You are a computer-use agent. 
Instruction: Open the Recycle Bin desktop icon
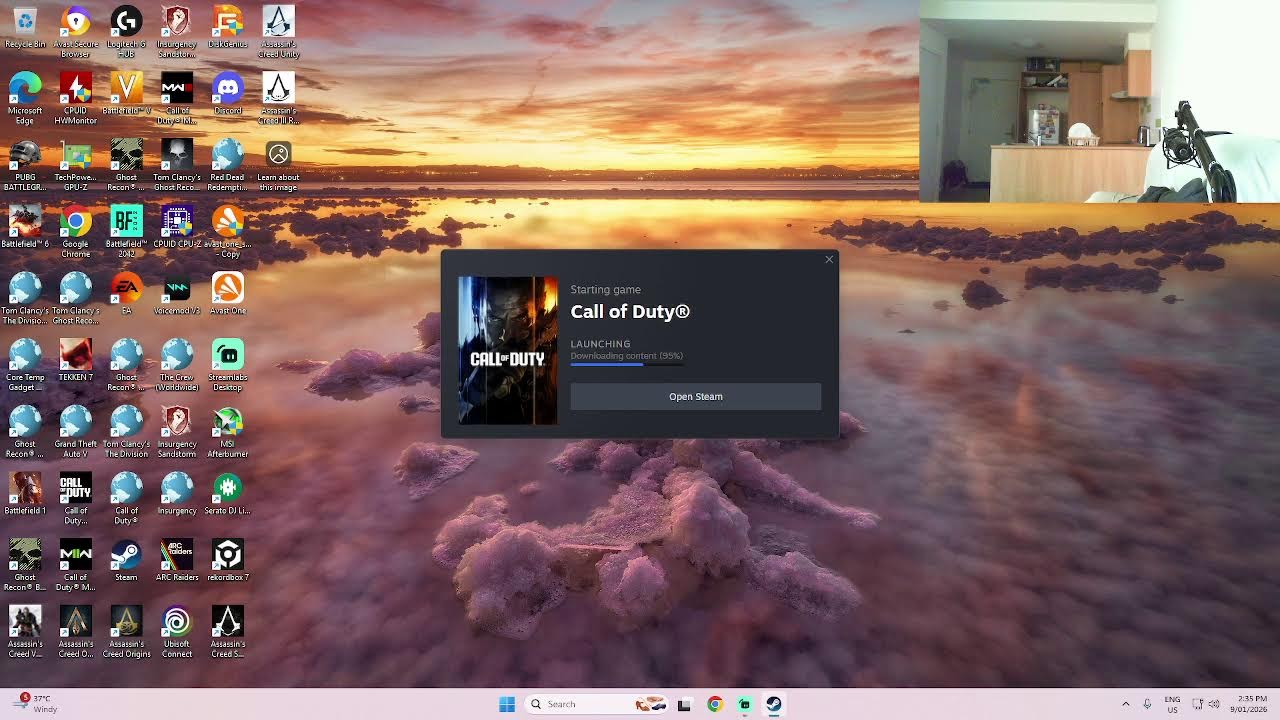[25, 28]
